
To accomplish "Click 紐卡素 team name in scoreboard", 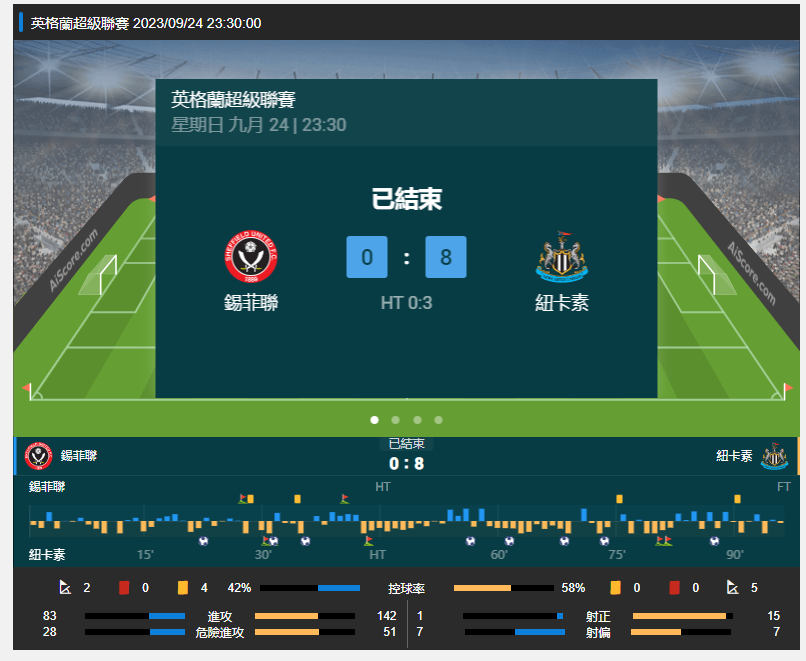I will [x=562, y=303].
